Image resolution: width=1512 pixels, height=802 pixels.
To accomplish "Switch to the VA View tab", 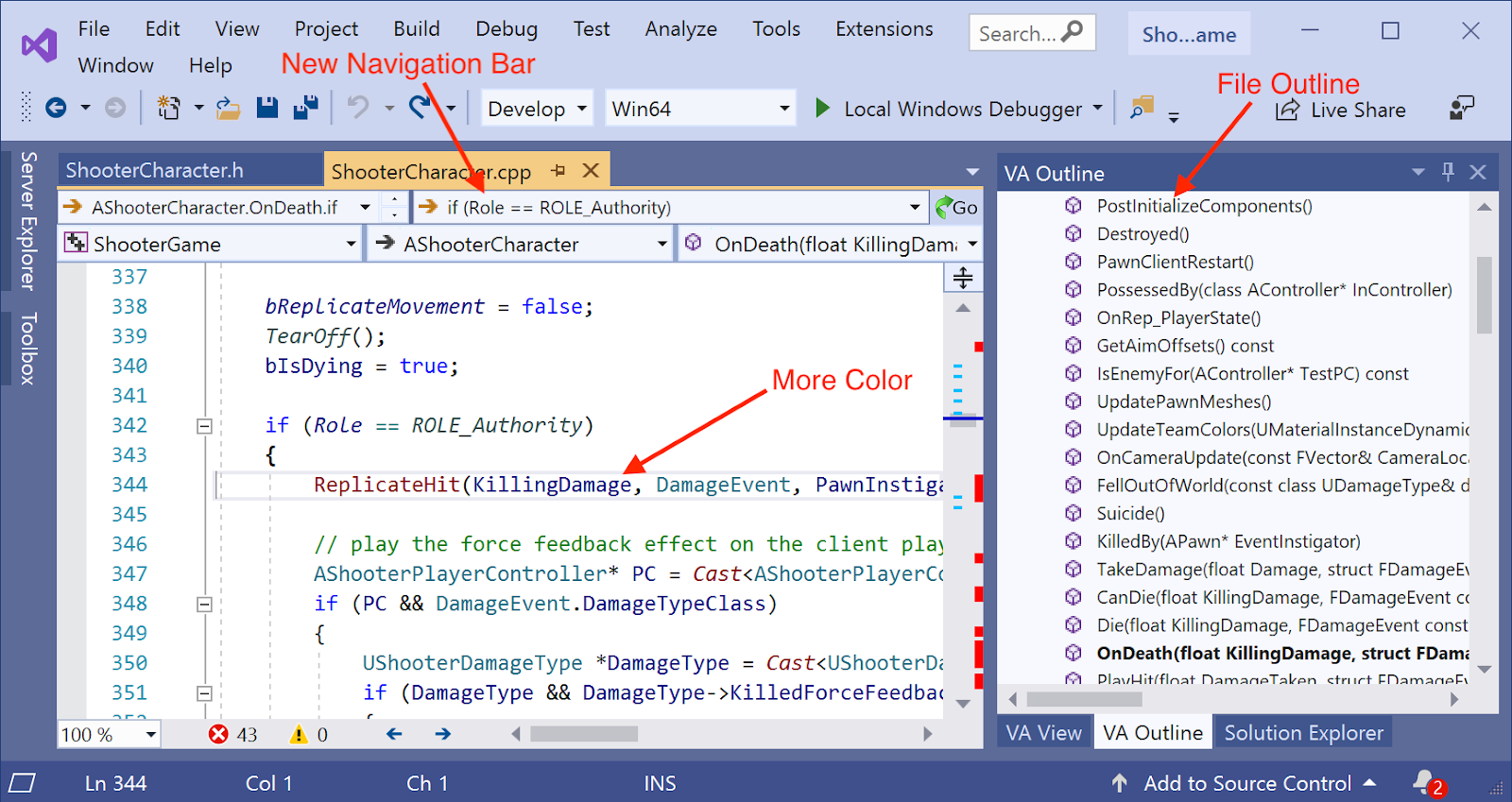I will (x=1043, y=732).
